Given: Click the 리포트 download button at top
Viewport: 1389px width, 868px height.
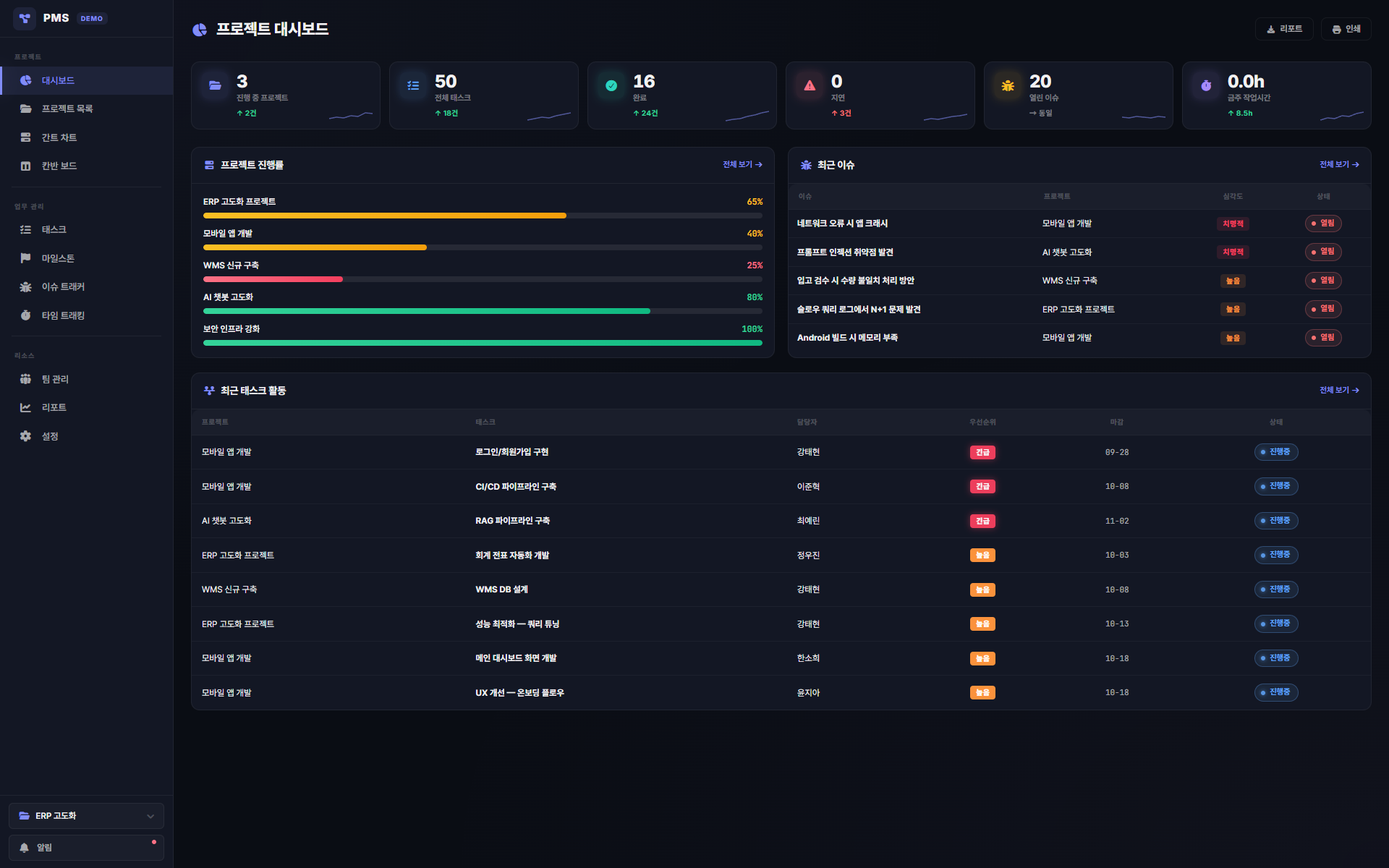Looking at the screenshot, I should 1284,29.
